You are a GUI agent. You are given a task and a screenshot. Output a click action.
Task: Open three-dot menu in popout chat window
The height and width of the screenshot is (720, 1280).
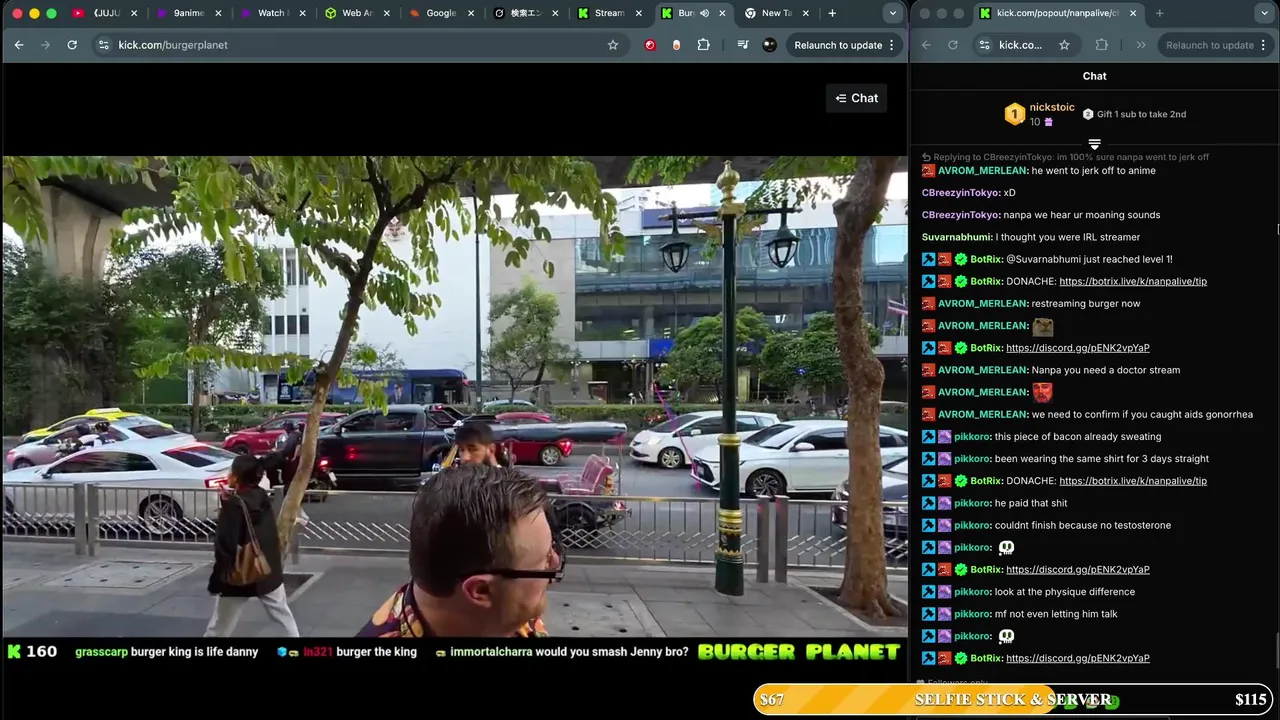[1264, 45]
